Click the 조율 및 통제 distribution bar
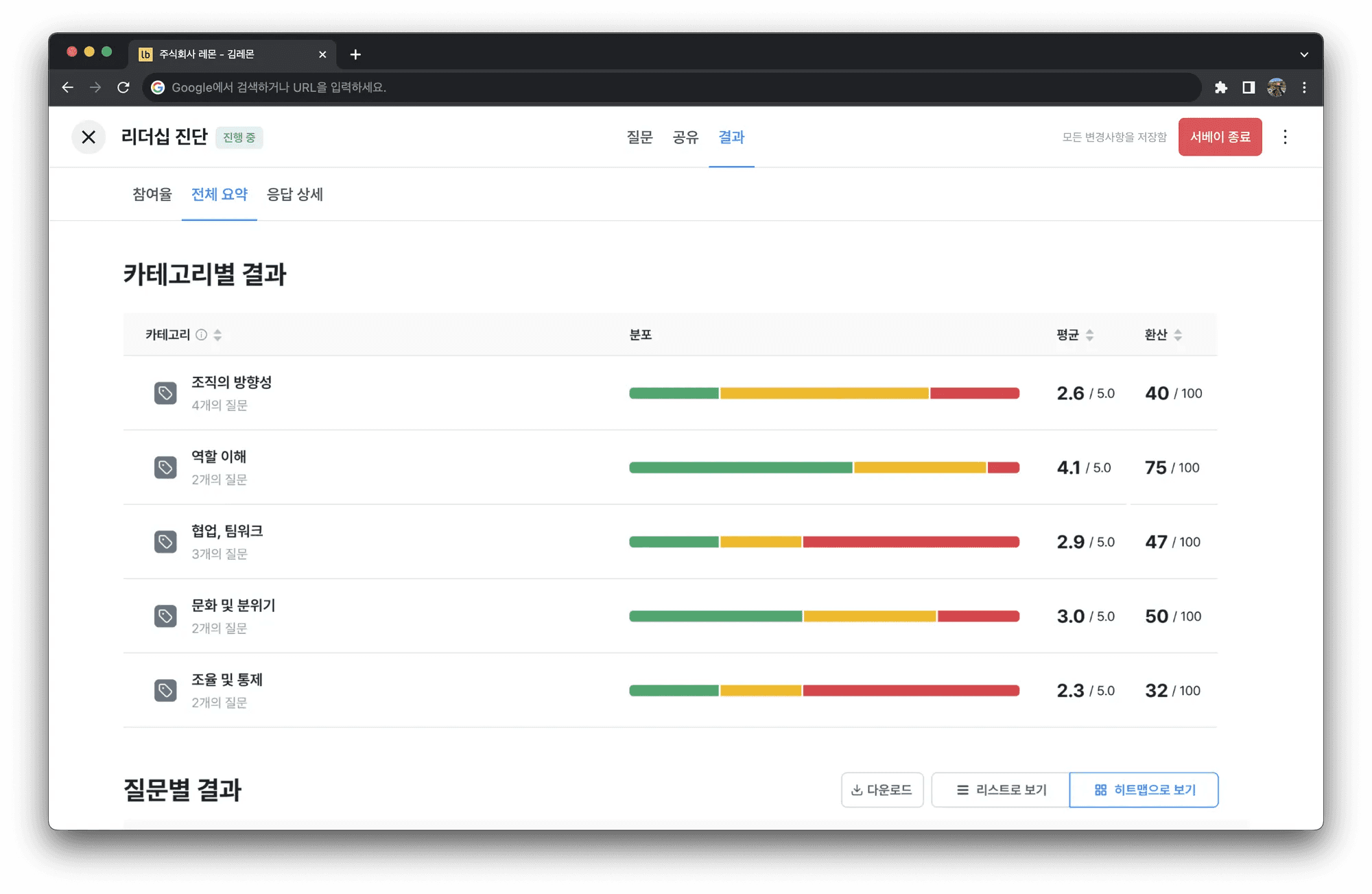 (824, 690)
